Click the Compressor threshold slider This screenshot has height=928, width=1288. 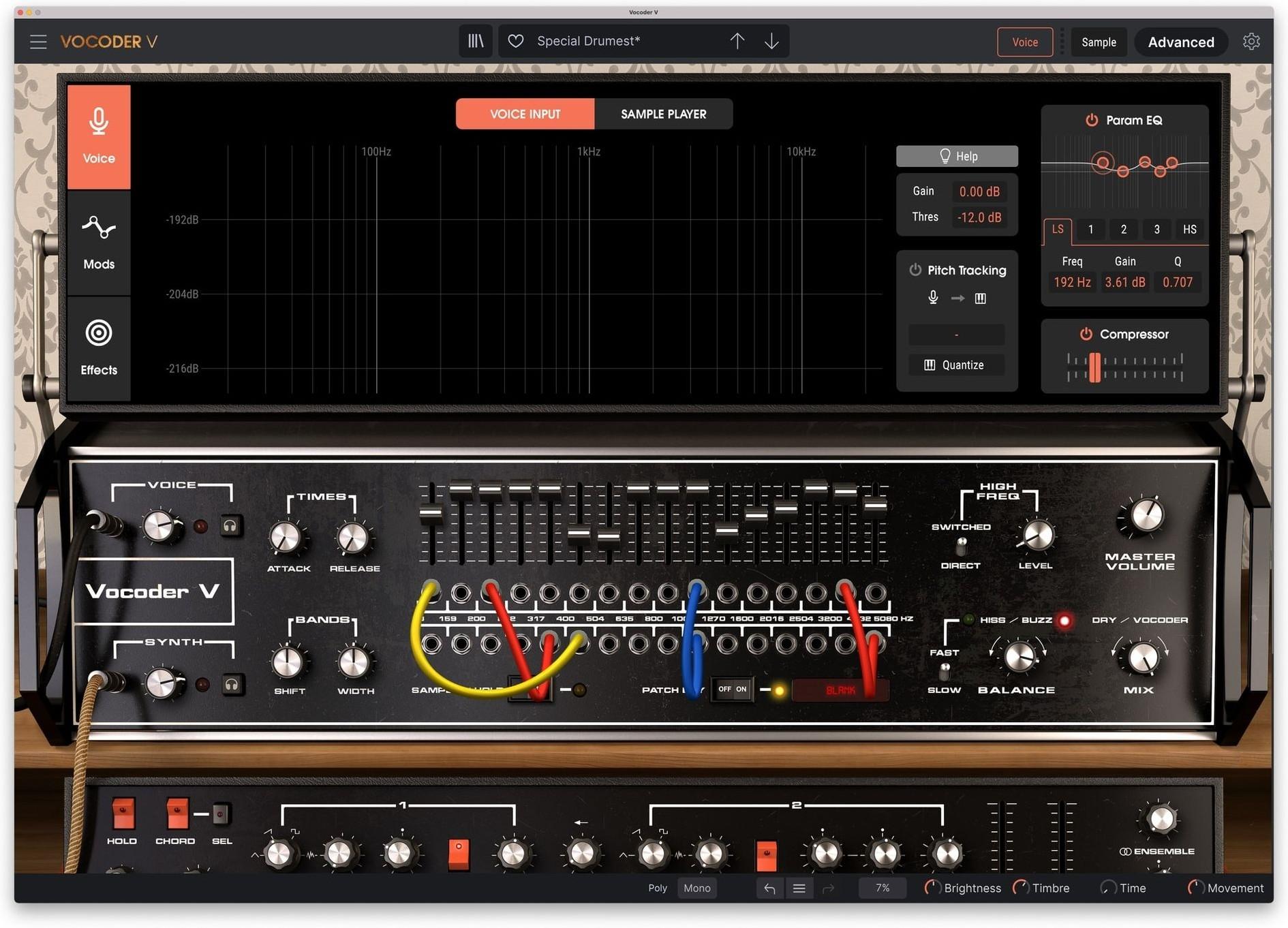[1094, 368]
